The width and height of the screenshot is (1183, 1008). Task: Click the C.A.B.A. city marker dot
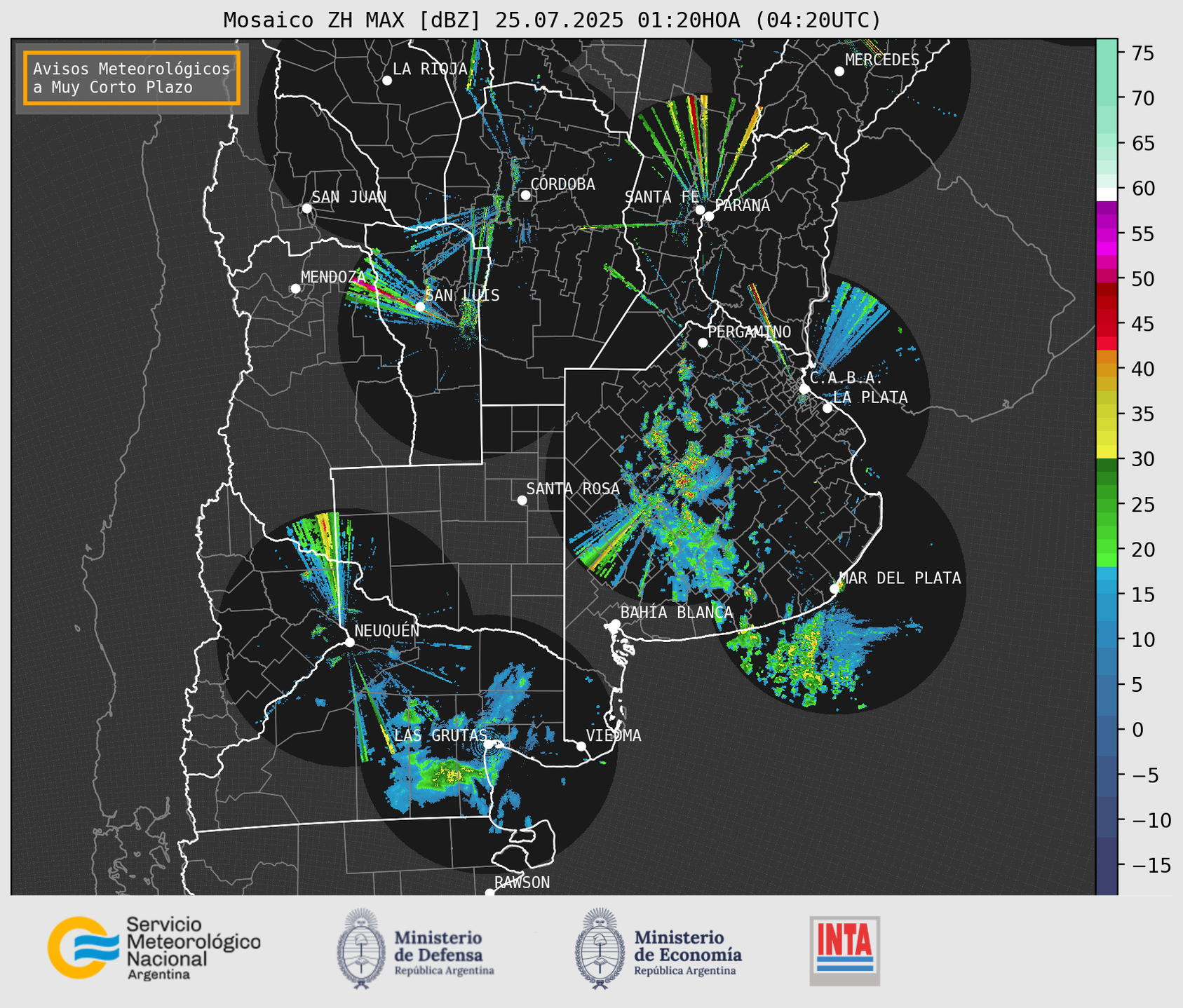click(804, 388)
